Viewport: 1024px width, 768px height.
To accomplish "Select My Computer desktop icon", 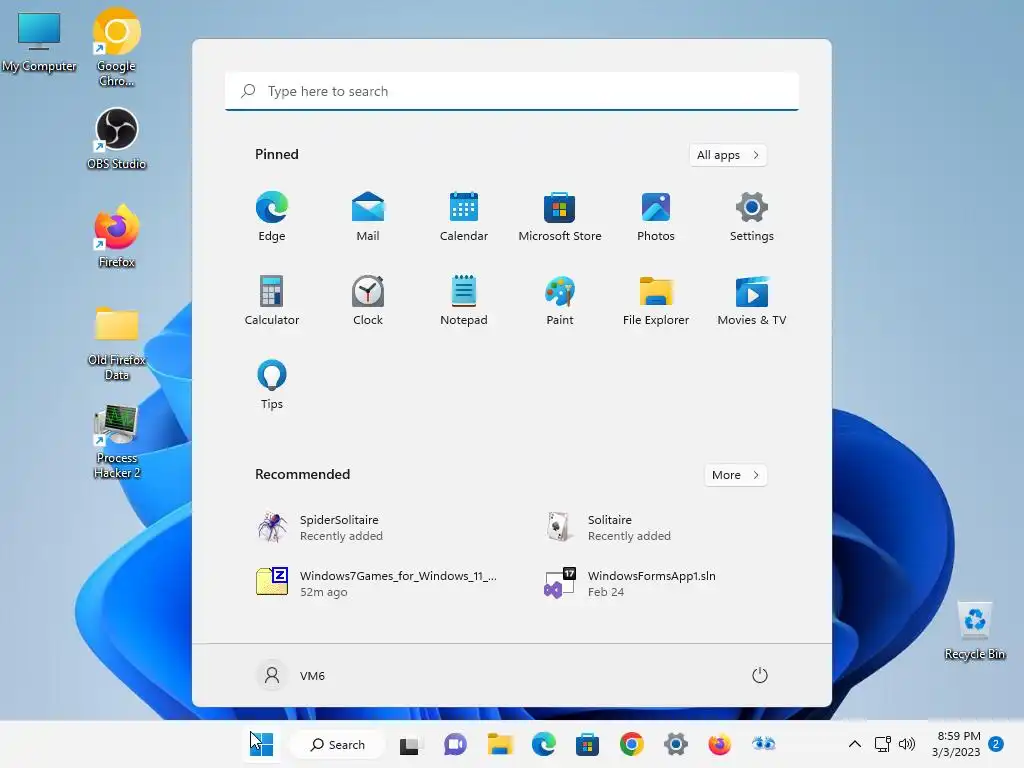I will [39, 42].
